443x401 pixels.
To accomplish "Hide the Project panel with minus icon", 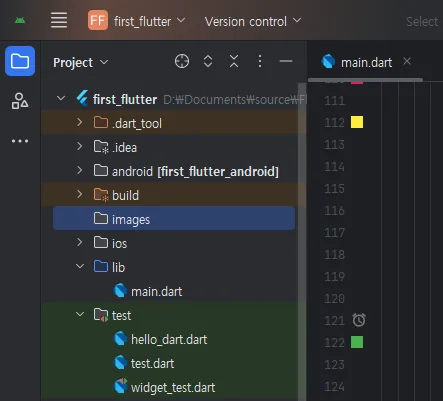I will click(286, 61).
